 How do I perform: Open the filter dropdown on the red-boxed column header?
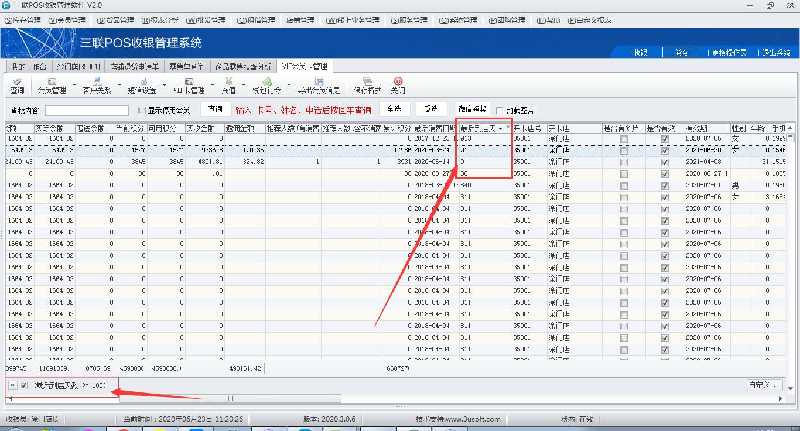click(506, 128)
